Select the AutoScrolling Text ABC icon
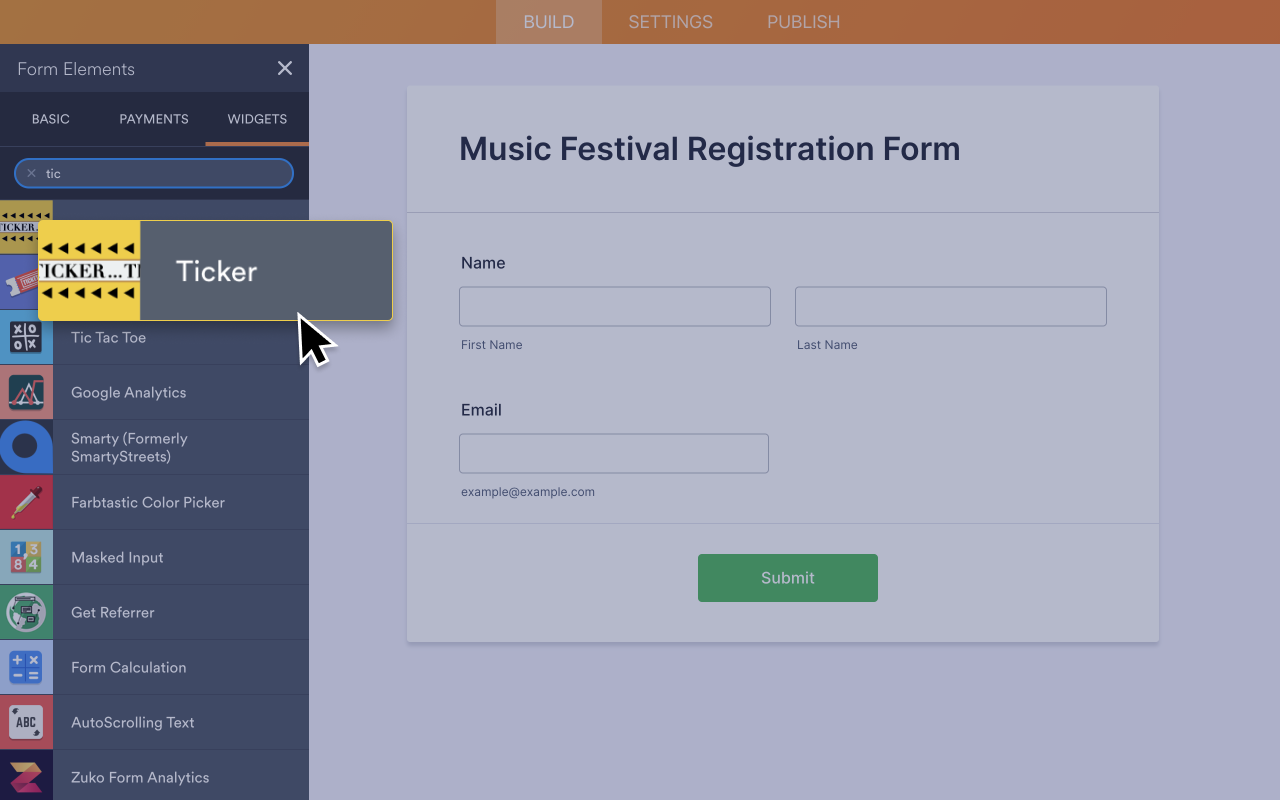This screenshot has width=1280, height=800. (24, 722)
